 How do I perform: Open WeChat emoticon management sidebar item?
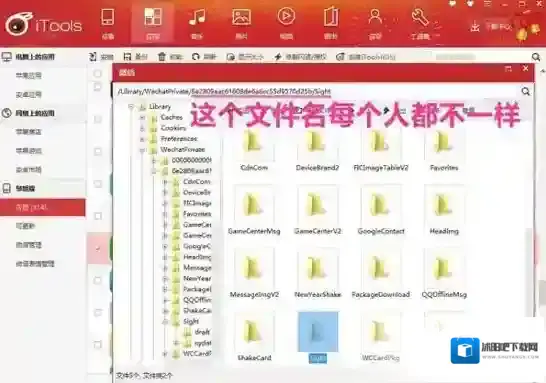(x=35, y=264)
